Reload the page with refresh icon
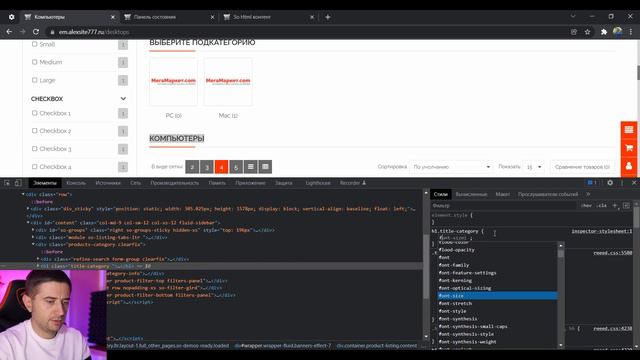 36,32
